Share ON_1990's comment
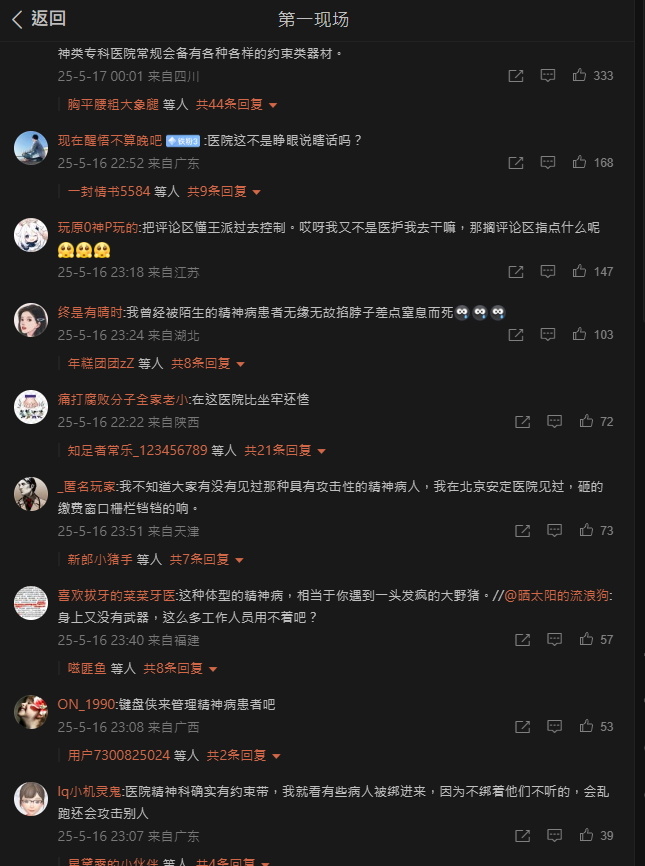Image resolution: width=645 pixels, height=866 pixels. (x=522, y=726)
